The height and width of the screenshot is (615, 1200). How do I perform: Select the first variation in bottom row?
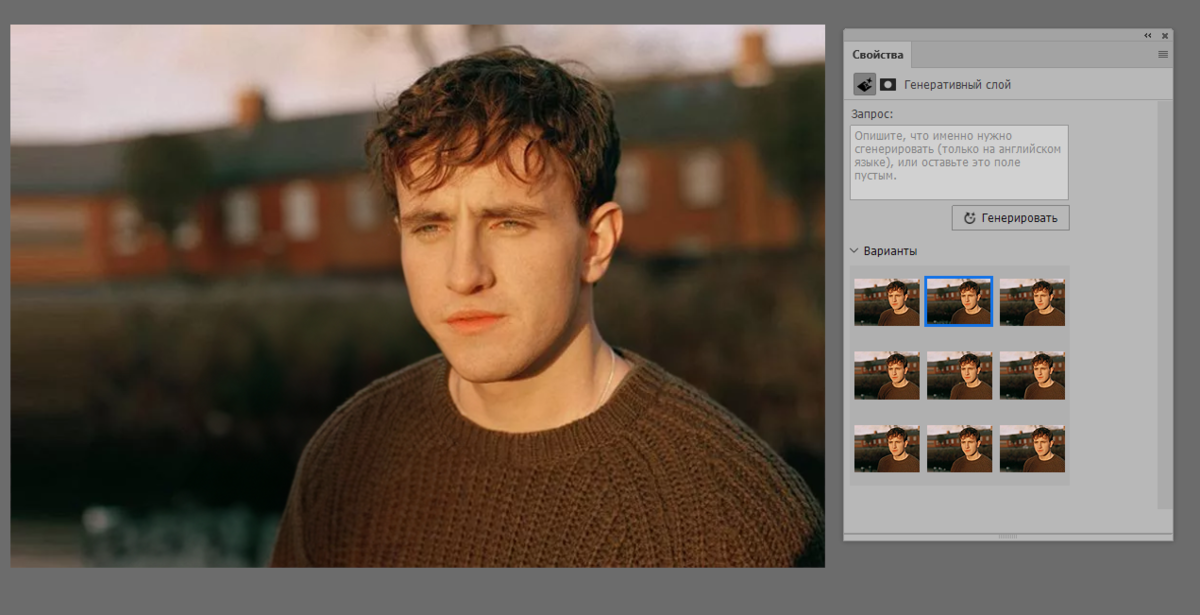(x=887, y=448)
